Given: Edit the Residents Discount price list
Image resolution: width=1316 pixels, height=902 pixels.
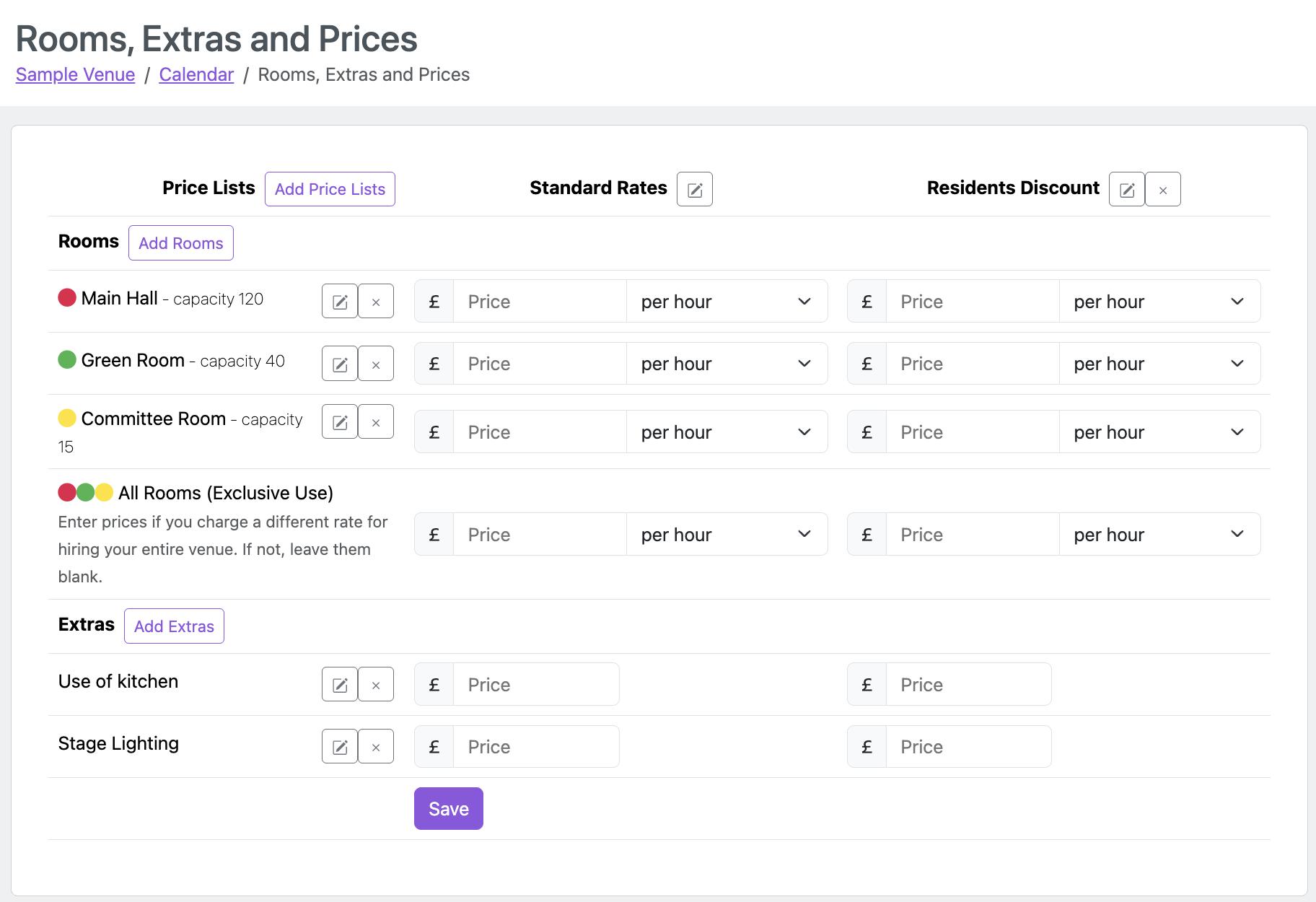Looking at the screenshot, I should pyautogui.click(x=1126, y=190).
